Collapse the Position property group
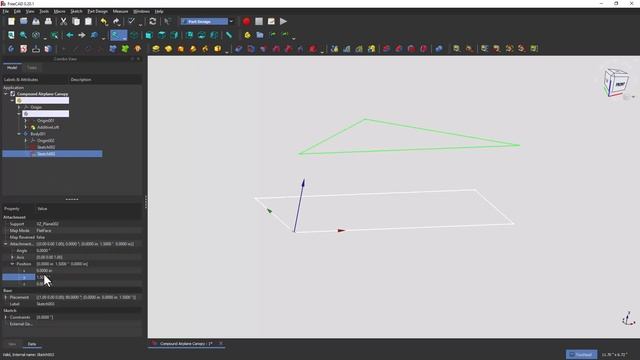The height and width of the screenshot is (360, 640). pos(12,264)
